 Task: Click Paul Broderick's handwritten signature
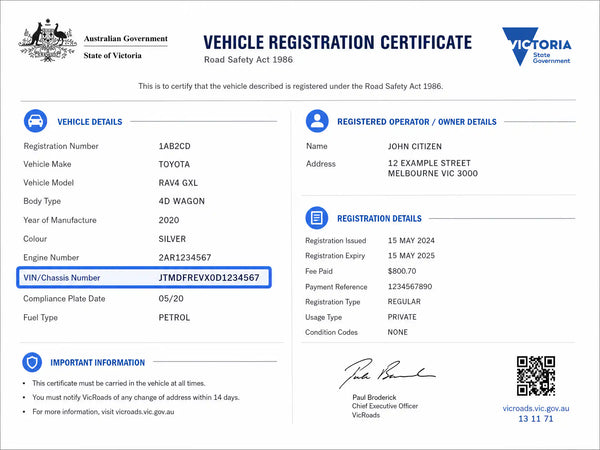tap(386, 373)
